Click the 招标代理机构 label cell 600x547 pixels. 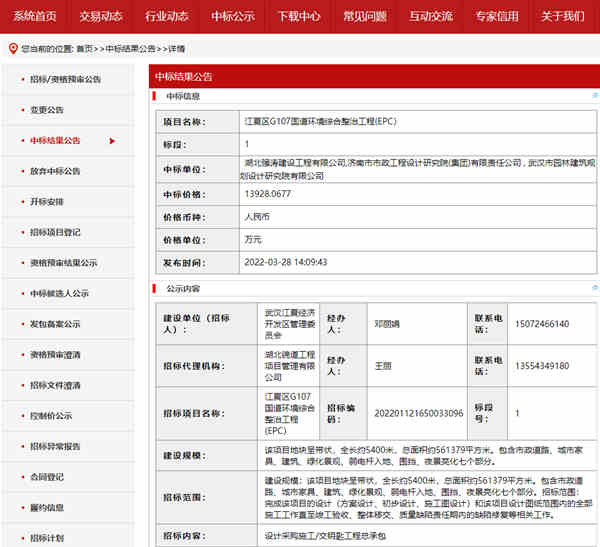click(207, 366)
